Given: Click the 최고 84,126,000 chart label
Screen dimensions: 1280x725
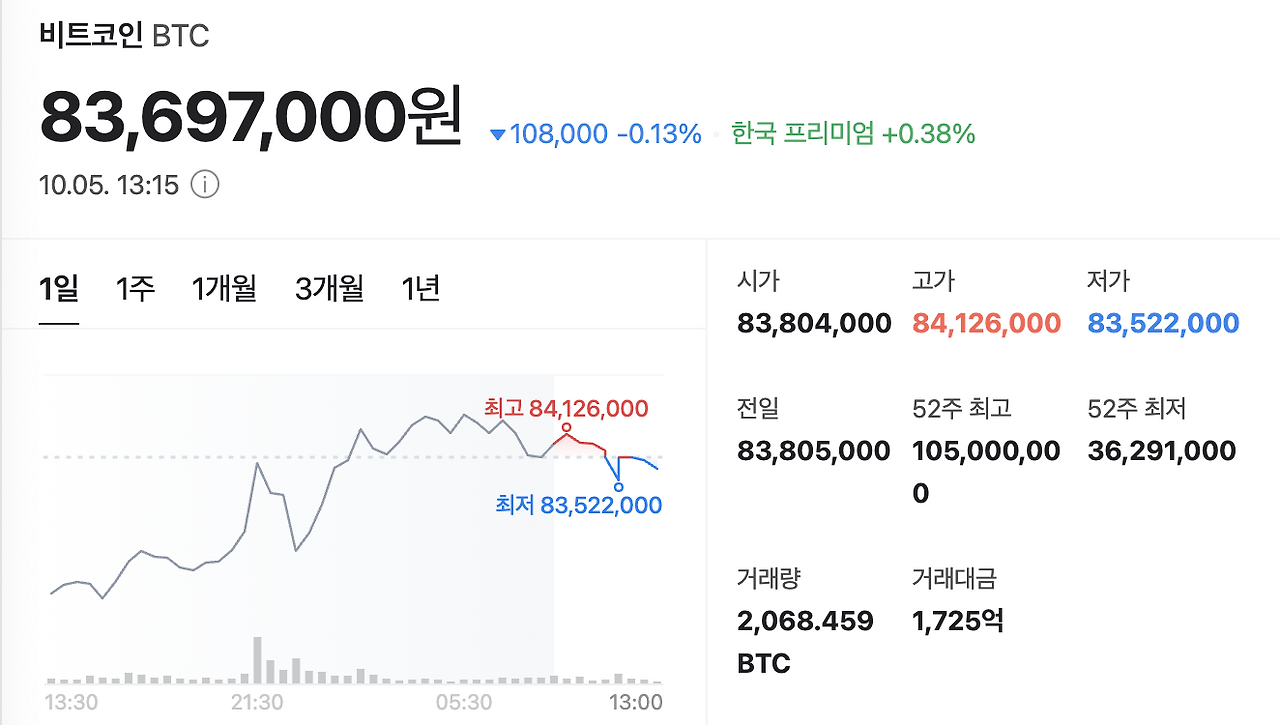Looking at the screenshot, I should pos(566,408).
